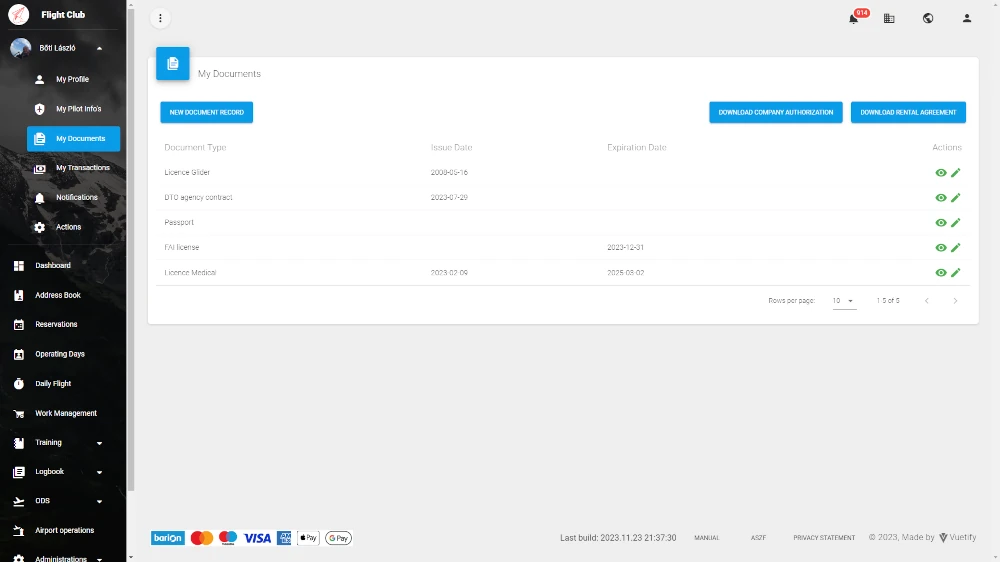Open My Profile in the sidebar
This screenshot has height=562, width=1000.
click(x=73, y=79)
